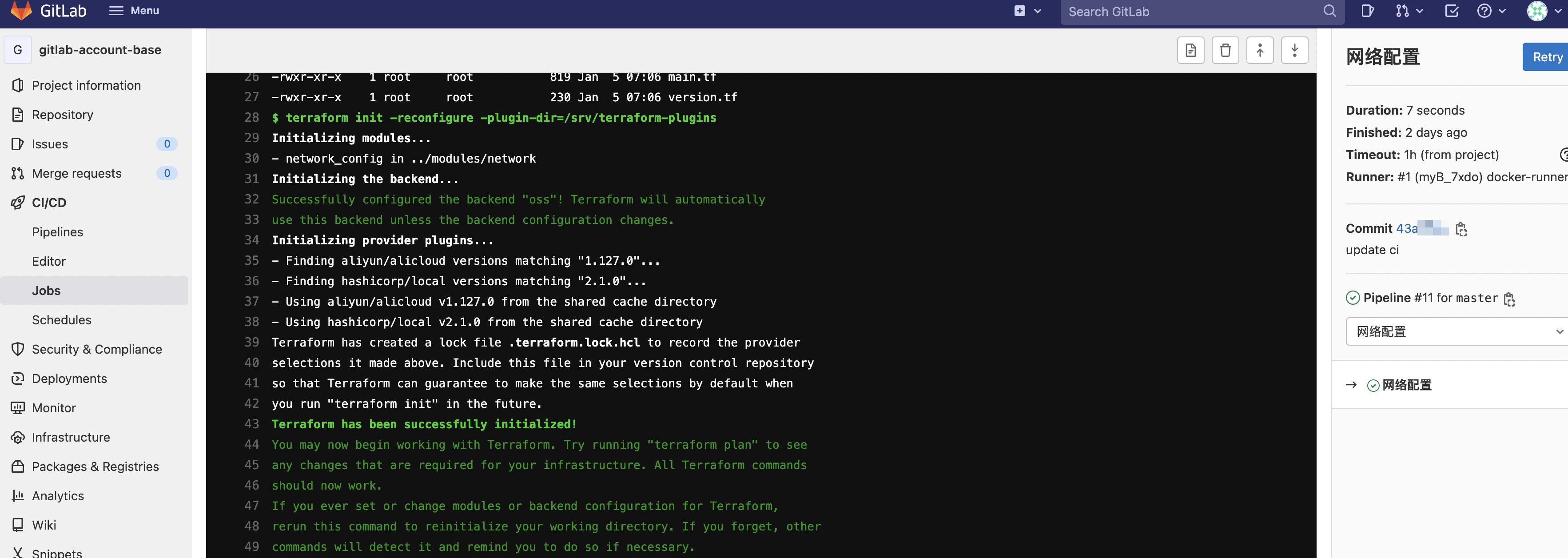Open the Menu hamburger button
The height and width of the screenshot is (558, 1568).
tap(134, 11)
